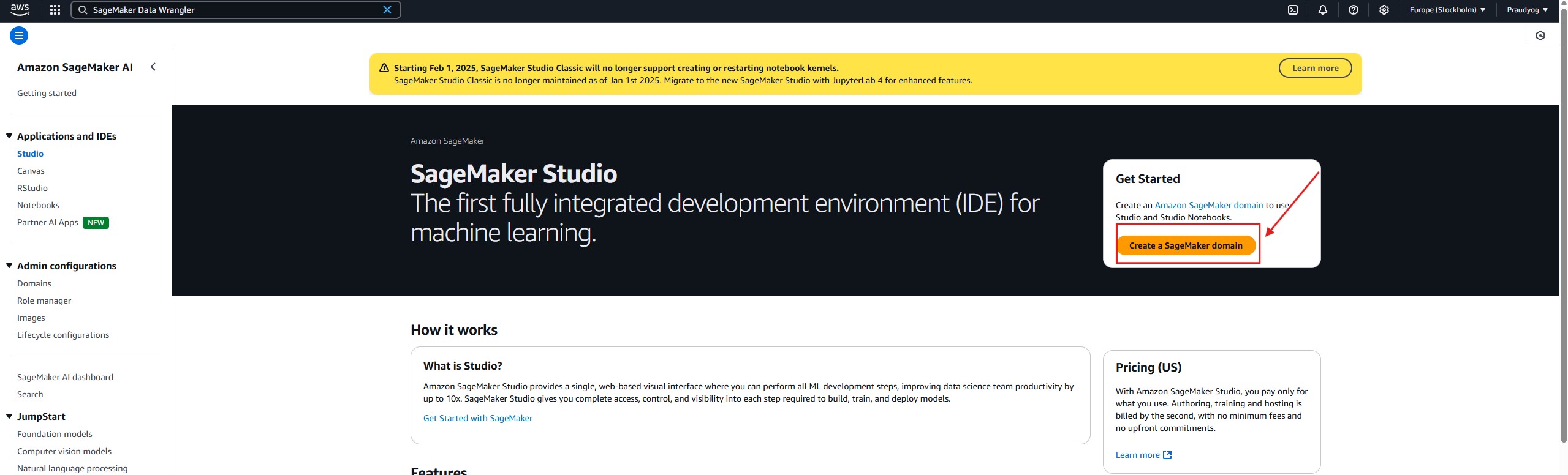Collapse the JumpStart section
The width and height of the screenshot is (1568, 475).
pyautogui.click(x=9, y=416)
